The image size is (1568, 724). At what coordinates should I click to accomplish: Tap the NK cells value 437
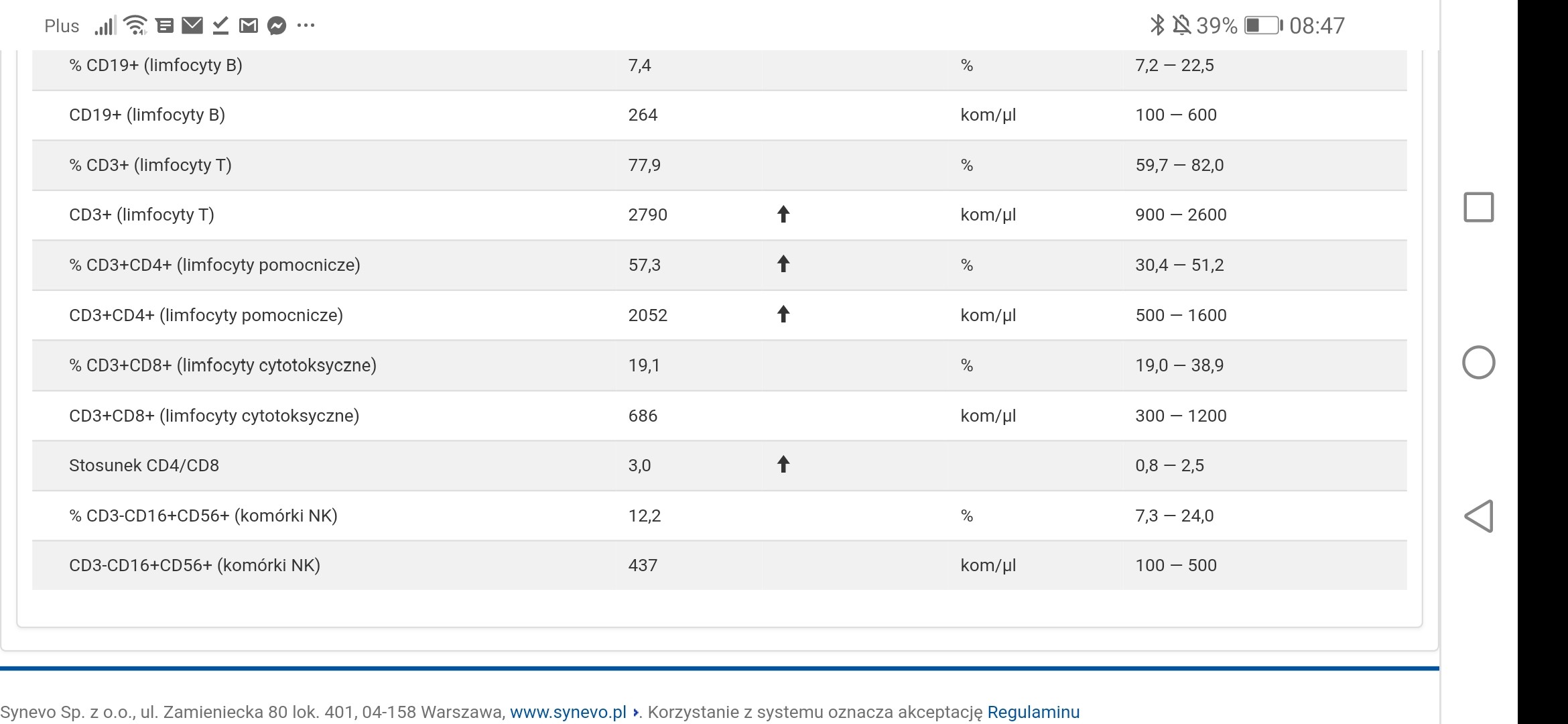coord(643,565)
